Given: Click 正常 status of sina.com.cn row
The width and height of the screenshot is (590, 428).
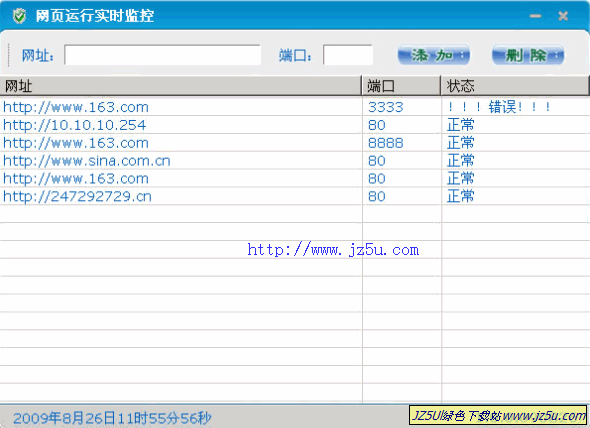Looking at the screenshot, I should [461, 160].
